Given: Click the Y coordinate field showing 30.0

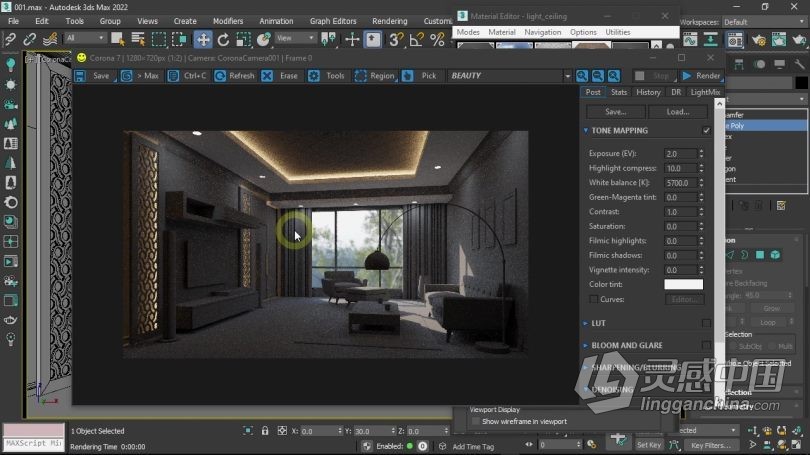Looking at the screenshot, I should pyautogui.click(x=371, y=431).
